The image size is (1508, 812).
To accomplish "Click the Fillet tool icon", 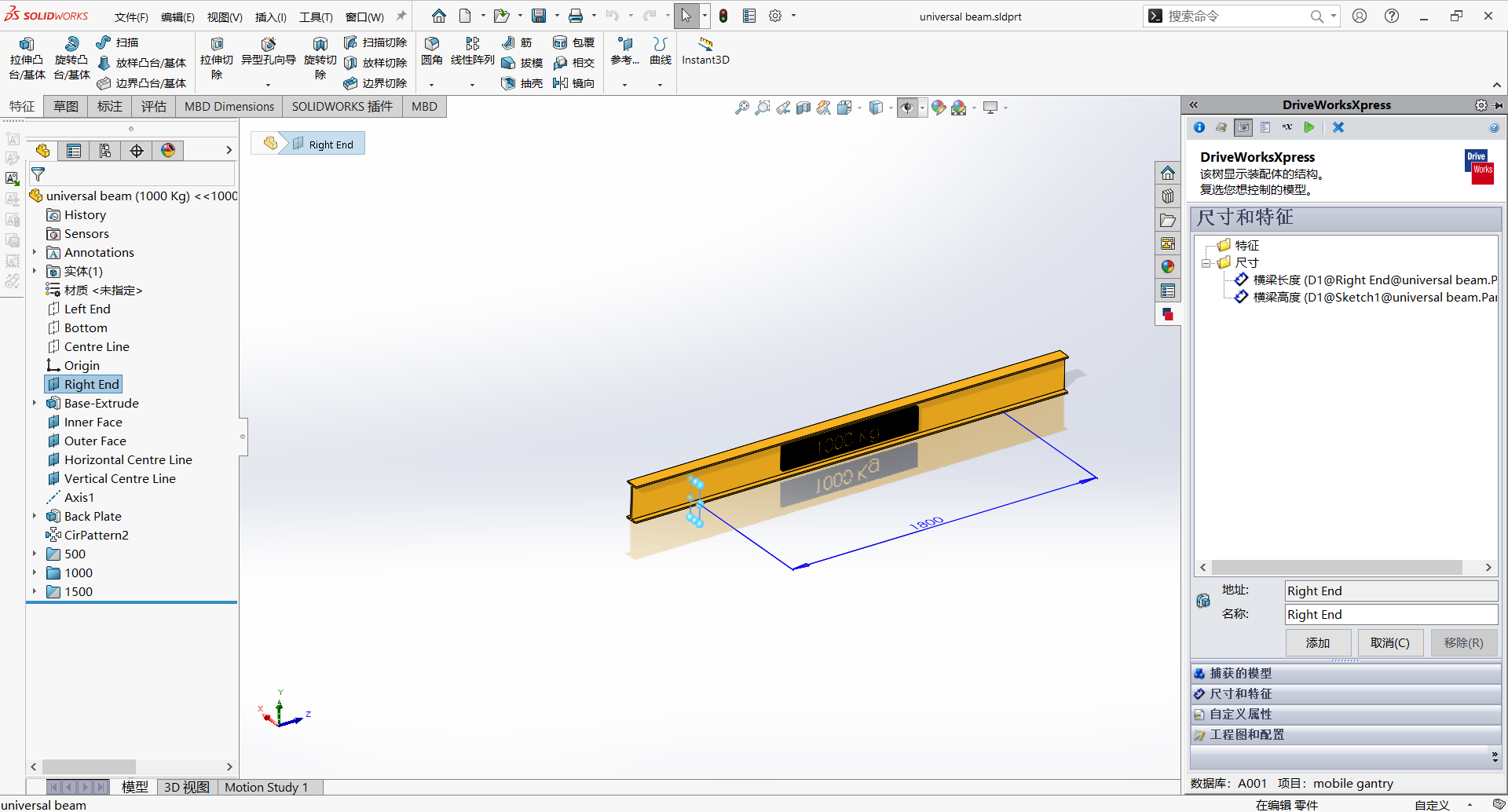I will (431, 44).
